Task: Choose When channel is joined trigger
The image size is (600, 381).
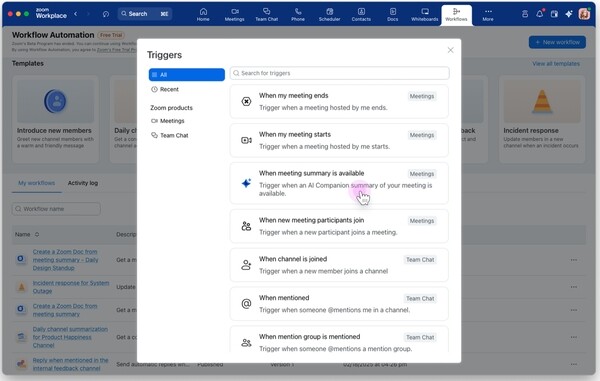Action: pyautogui.click(x=339, y=265)
